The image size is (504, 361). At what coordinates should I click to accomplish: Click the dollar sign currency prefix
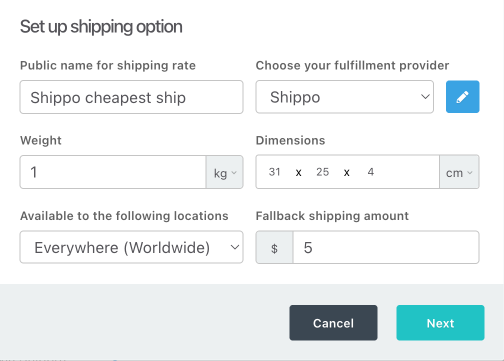pyautogui.click(x=274, y=247)
